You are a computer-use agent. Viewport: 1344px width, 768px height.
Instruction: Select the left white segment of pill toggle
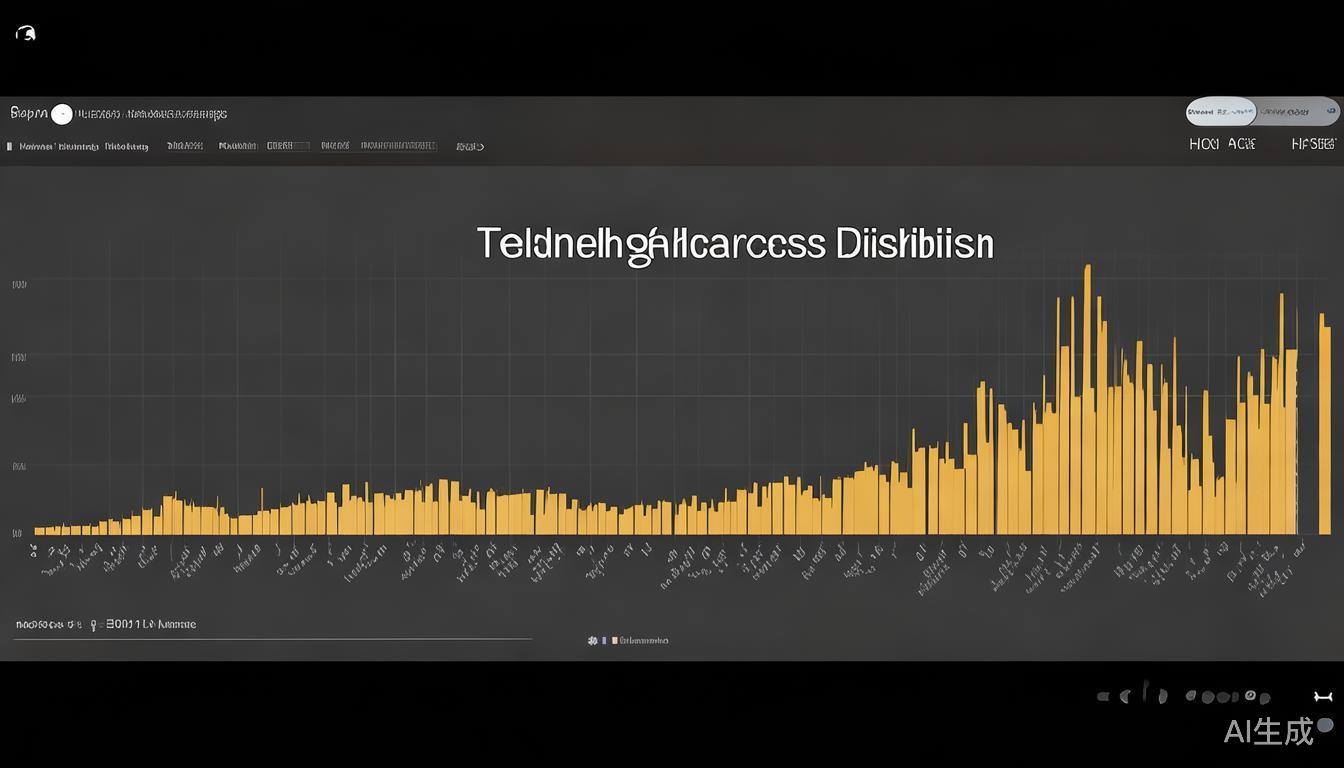pyautogui.click(x=1221, y=111)
